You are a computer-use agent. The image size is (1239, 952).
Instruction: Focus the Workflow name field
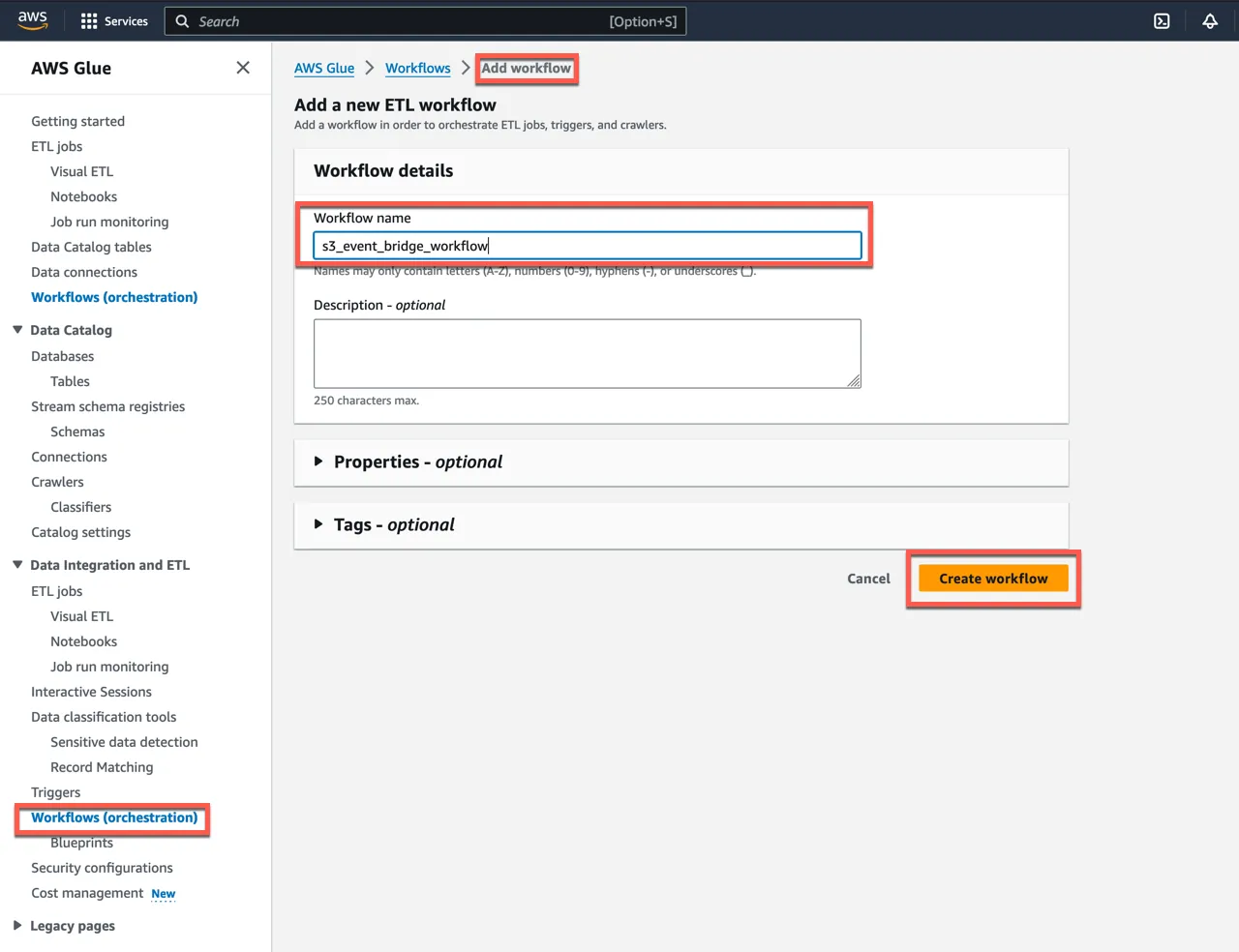pos(587,246)
